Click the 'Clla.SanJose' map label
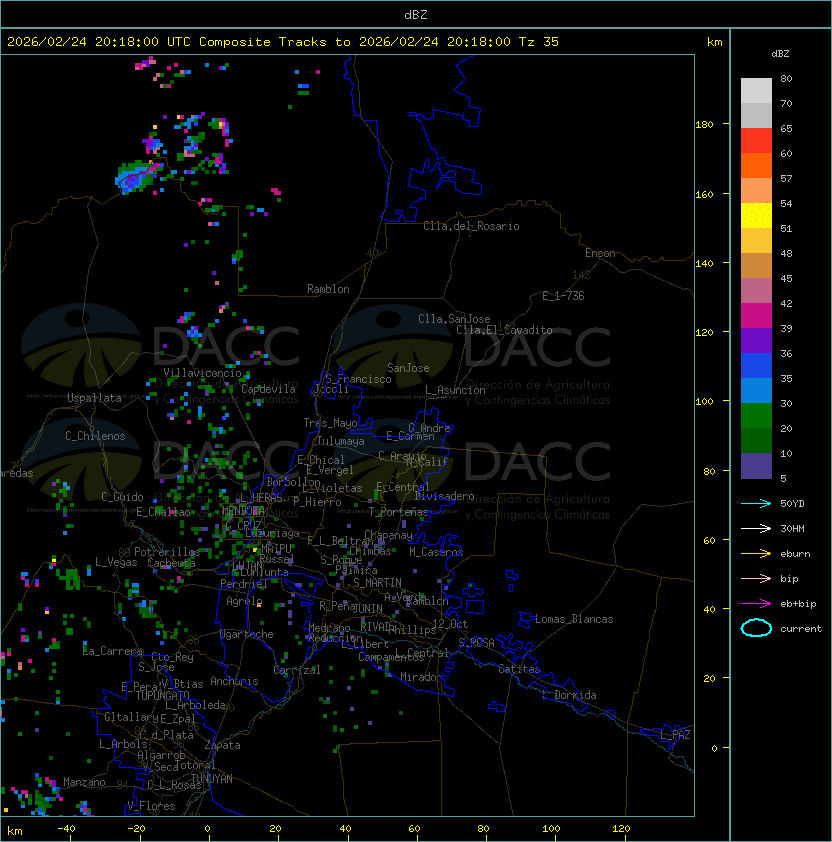Screen dimensions: 832x842 point(454,319)
